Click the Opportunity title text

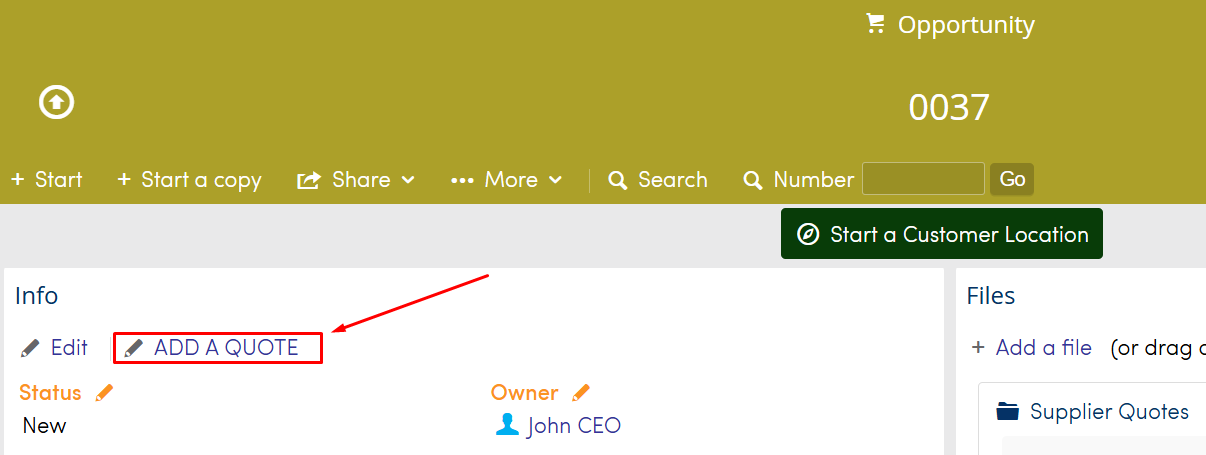coord(966,25)
